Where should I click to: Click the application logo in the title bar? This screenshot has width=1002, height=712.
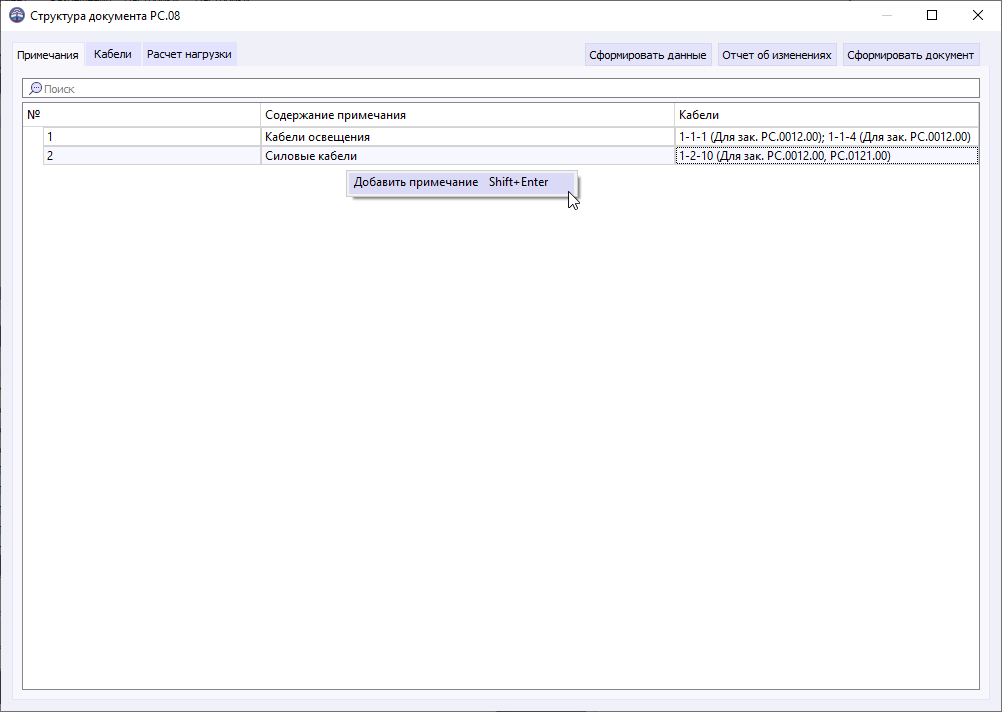click(x=13, y=15)
